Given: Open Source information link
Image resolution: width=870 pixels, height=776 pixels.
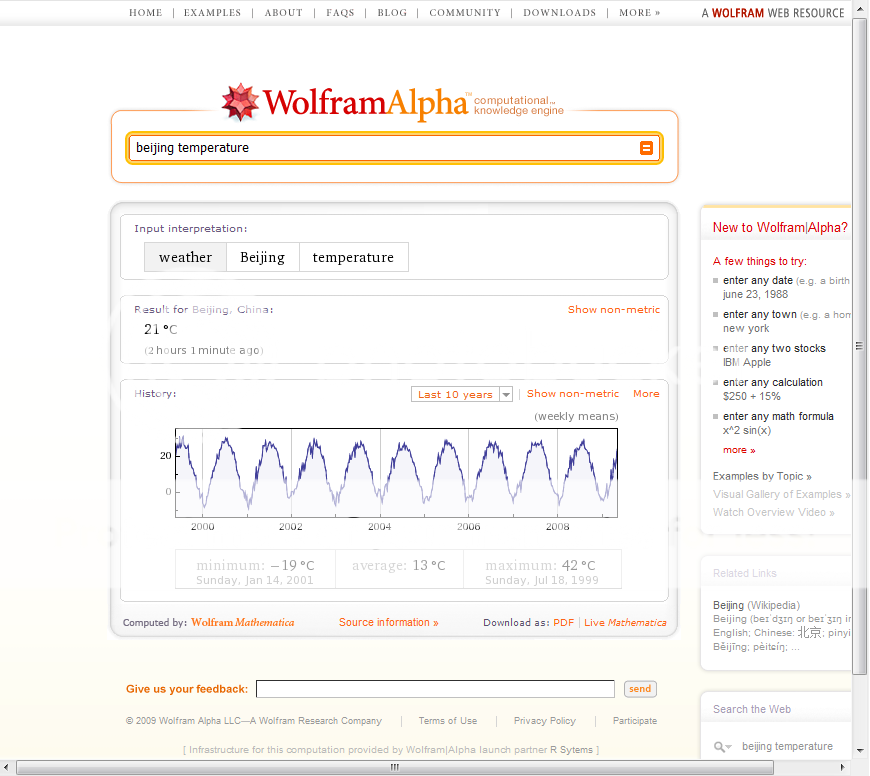Looking at the screenshot, I should click(x=388, y=622).
